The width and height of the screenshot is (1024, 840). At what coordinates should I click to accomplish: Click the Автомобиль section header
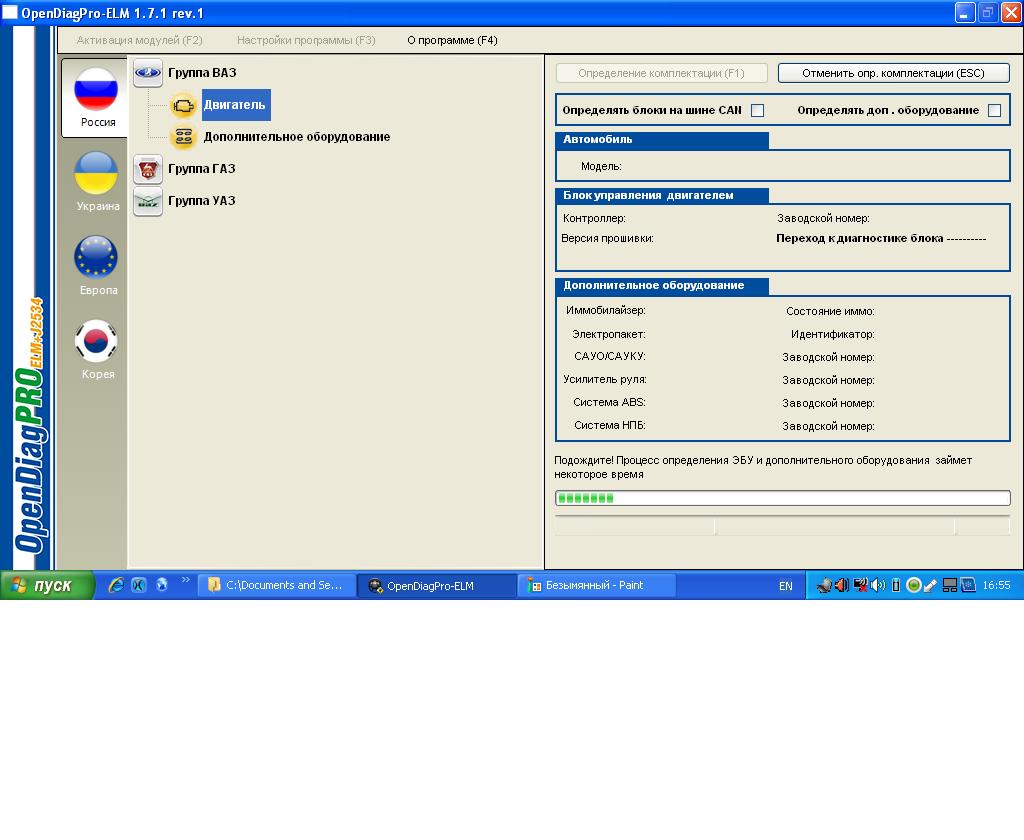click(662, 140)
